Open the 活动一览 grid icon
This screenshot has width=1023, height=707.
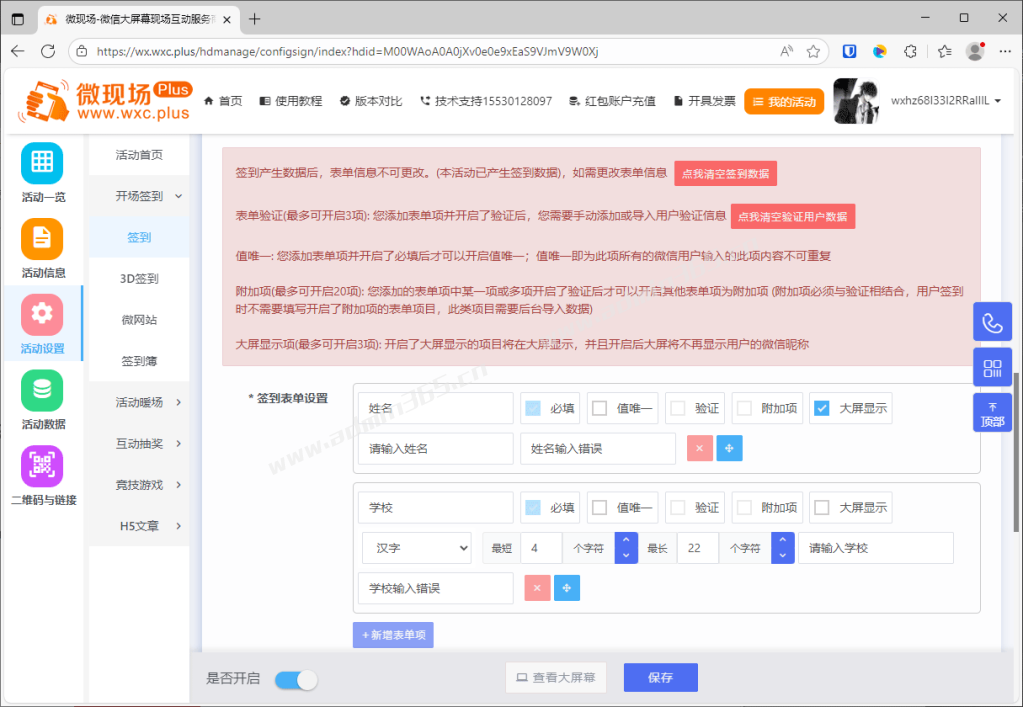point(41,163)
